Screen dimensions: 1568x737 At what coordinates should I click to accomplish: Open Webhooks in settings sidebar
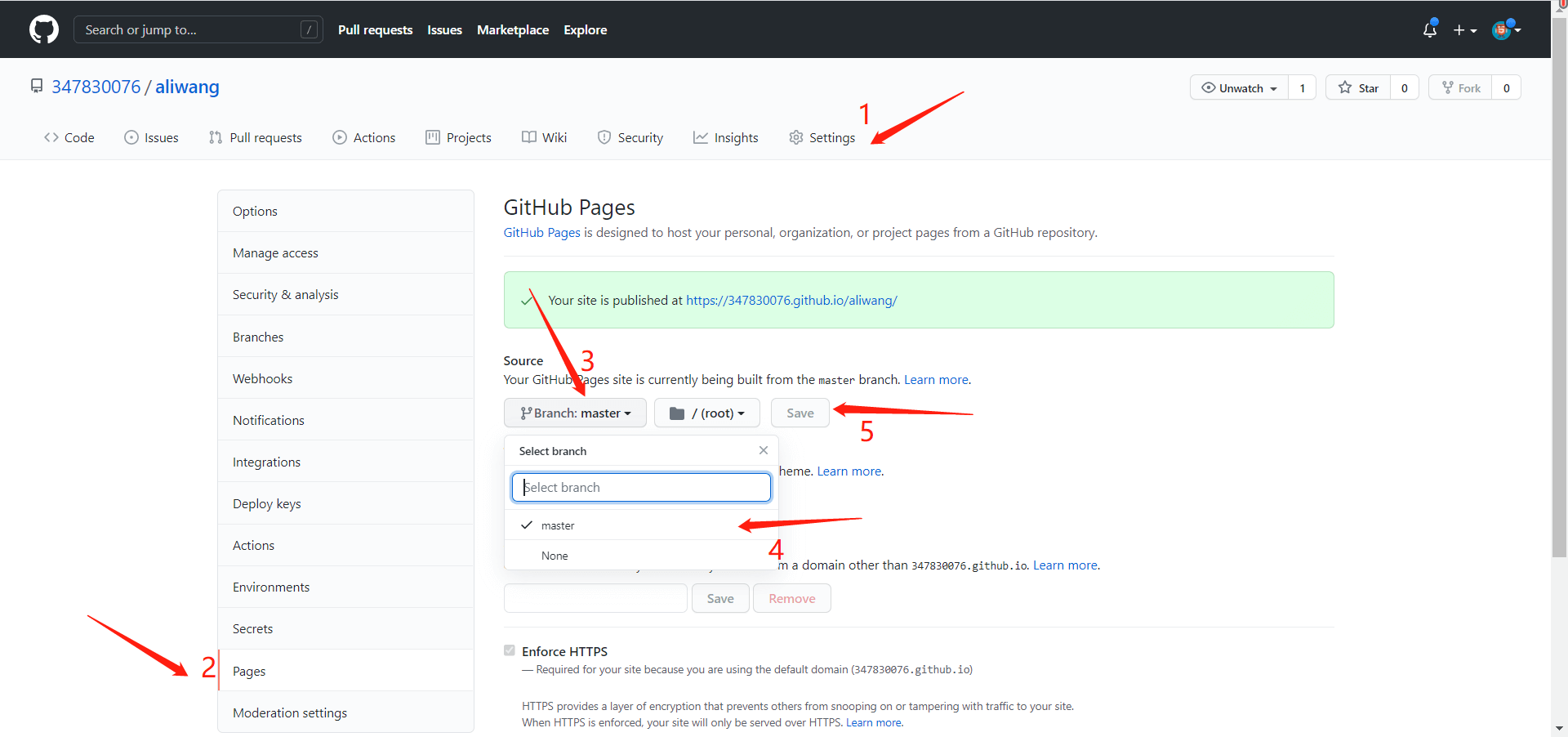point(346,378)
